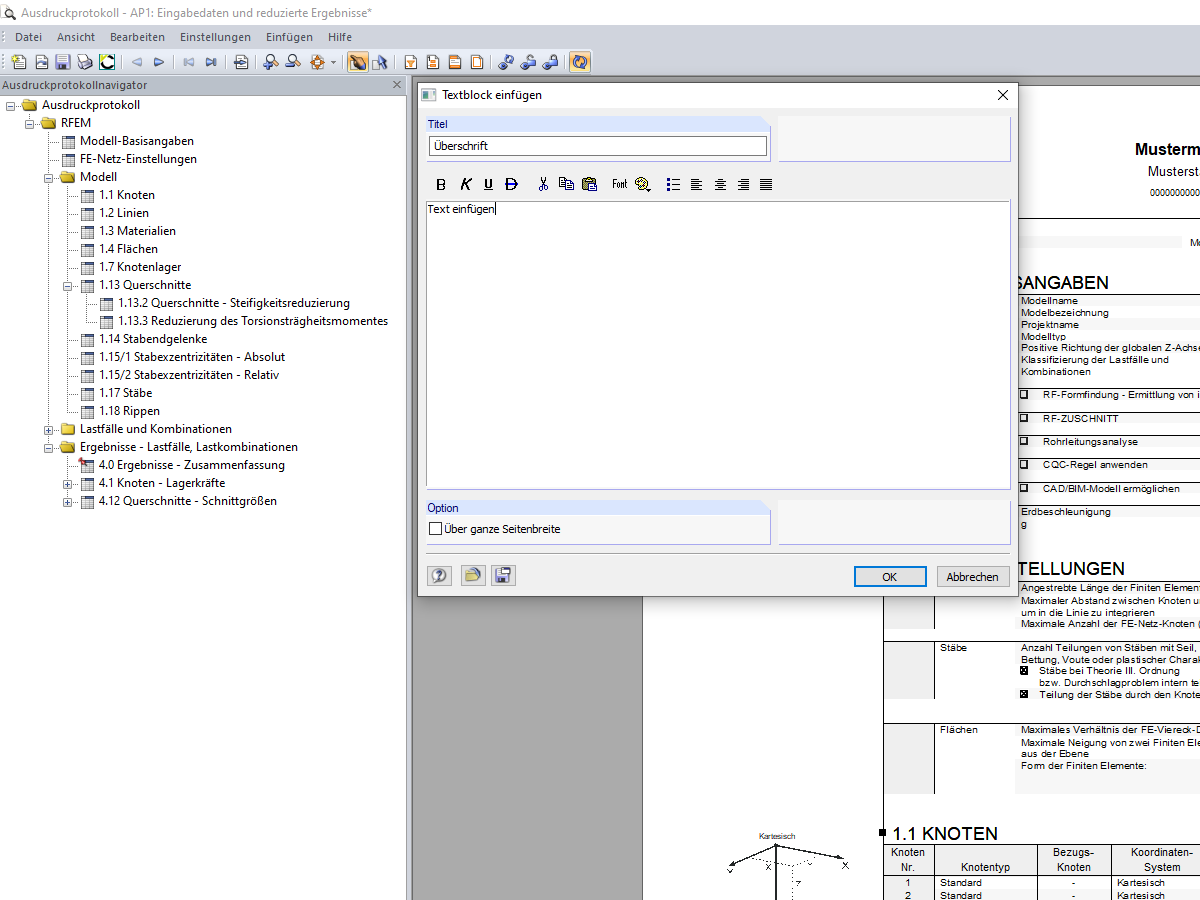The height and width of the screenshot is (900, 1200).
Task: Click the Zoom in magnifier icon
Action: 271,62
